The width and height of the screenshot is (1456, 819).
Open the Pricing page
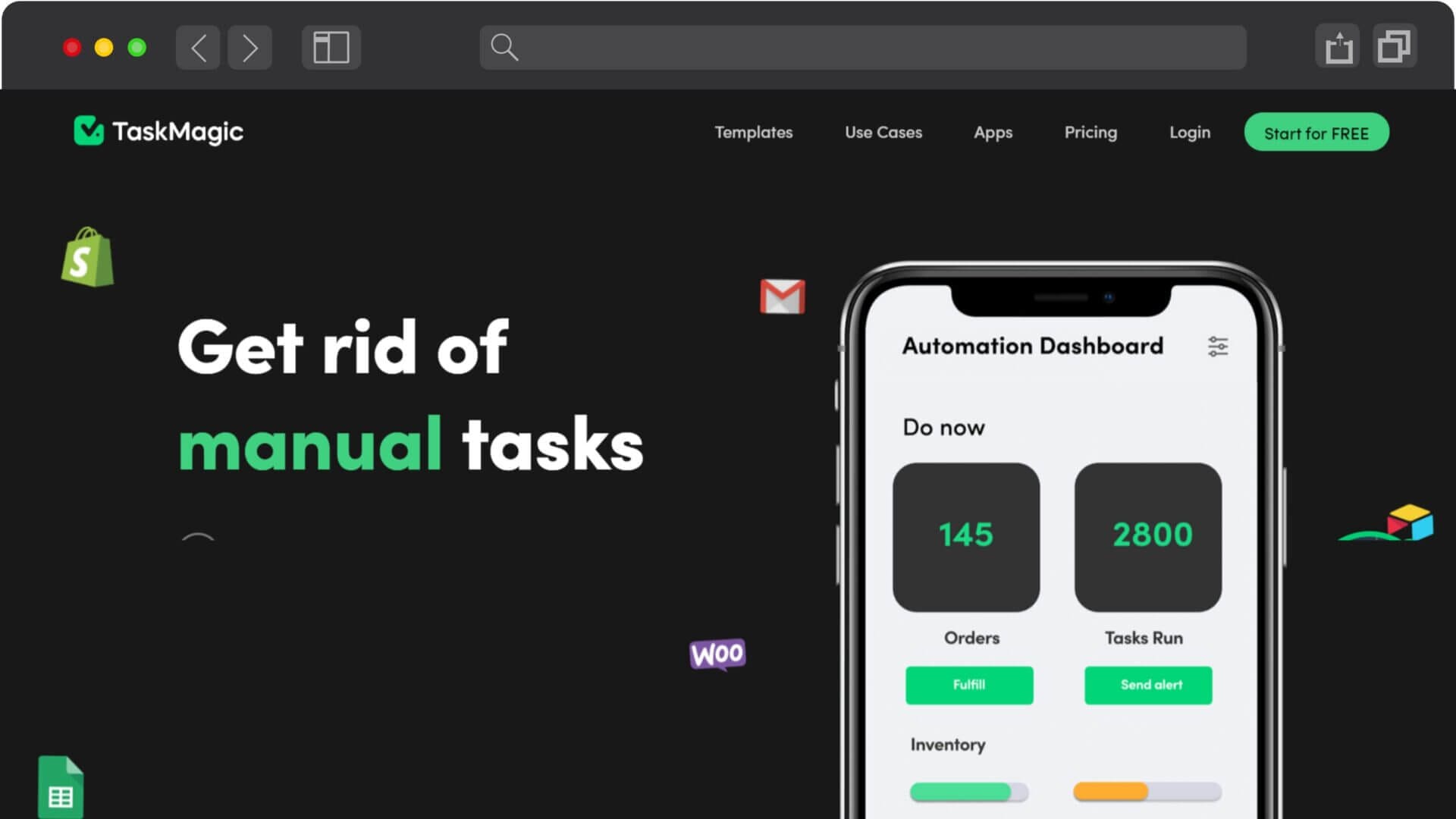click(1090, 132)
